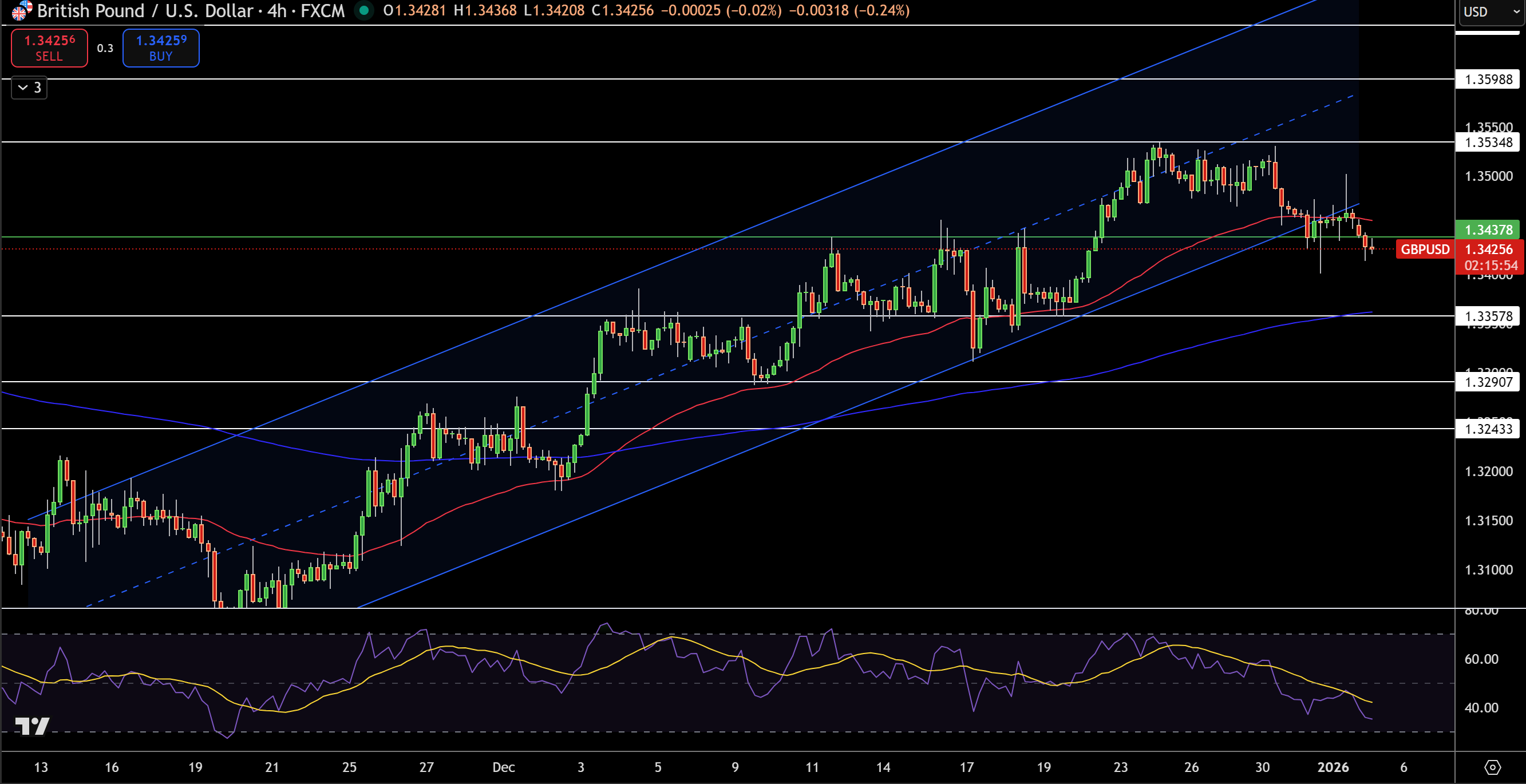Click the 1.31500 price scale label
The width and height of the screenshot is (1526, 784).
coord(1489,521)
